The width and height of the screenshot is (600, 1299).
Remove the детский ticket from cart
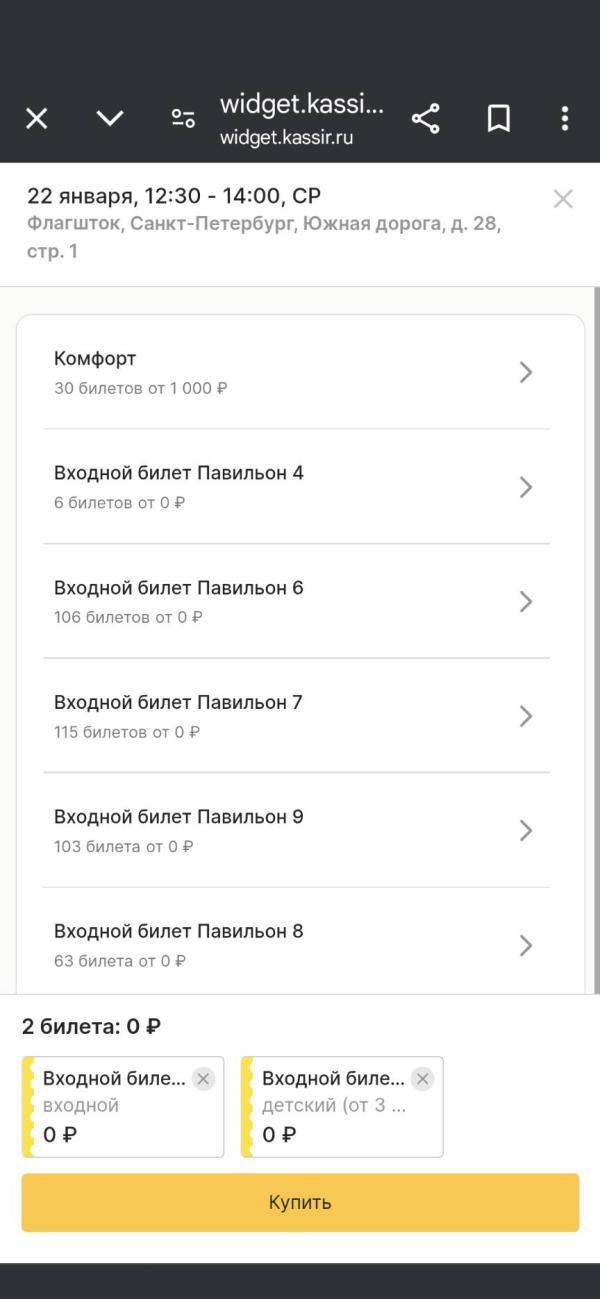coord(423,1078)
